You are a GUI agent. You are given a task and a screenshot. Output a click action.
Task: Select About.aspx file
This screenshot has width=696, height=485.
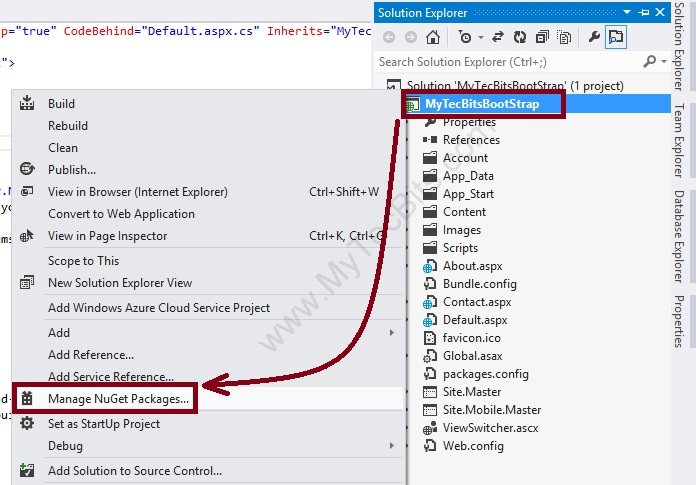coord(472,266)
